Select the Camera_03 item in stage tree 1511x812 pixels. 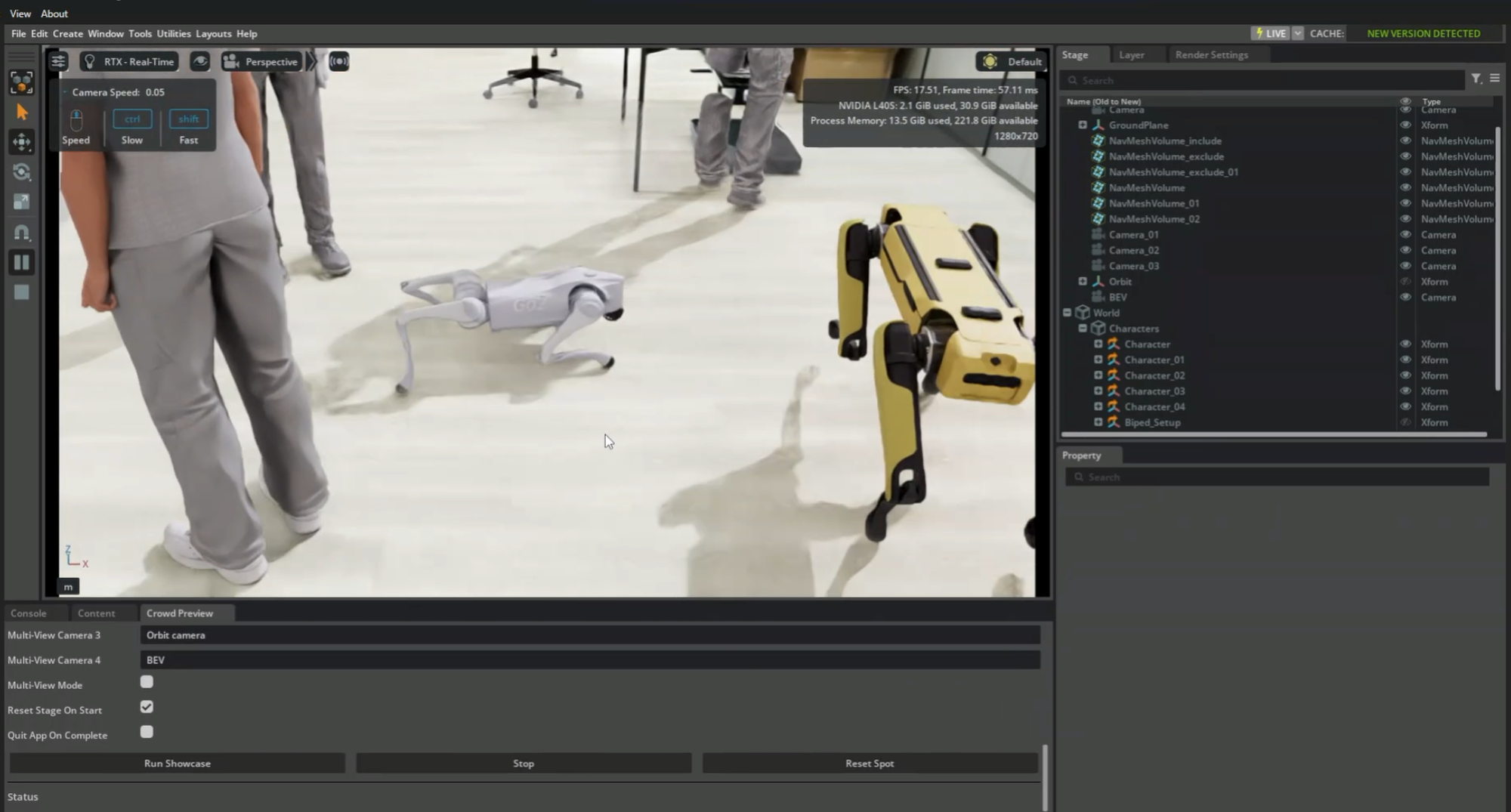1133,266
